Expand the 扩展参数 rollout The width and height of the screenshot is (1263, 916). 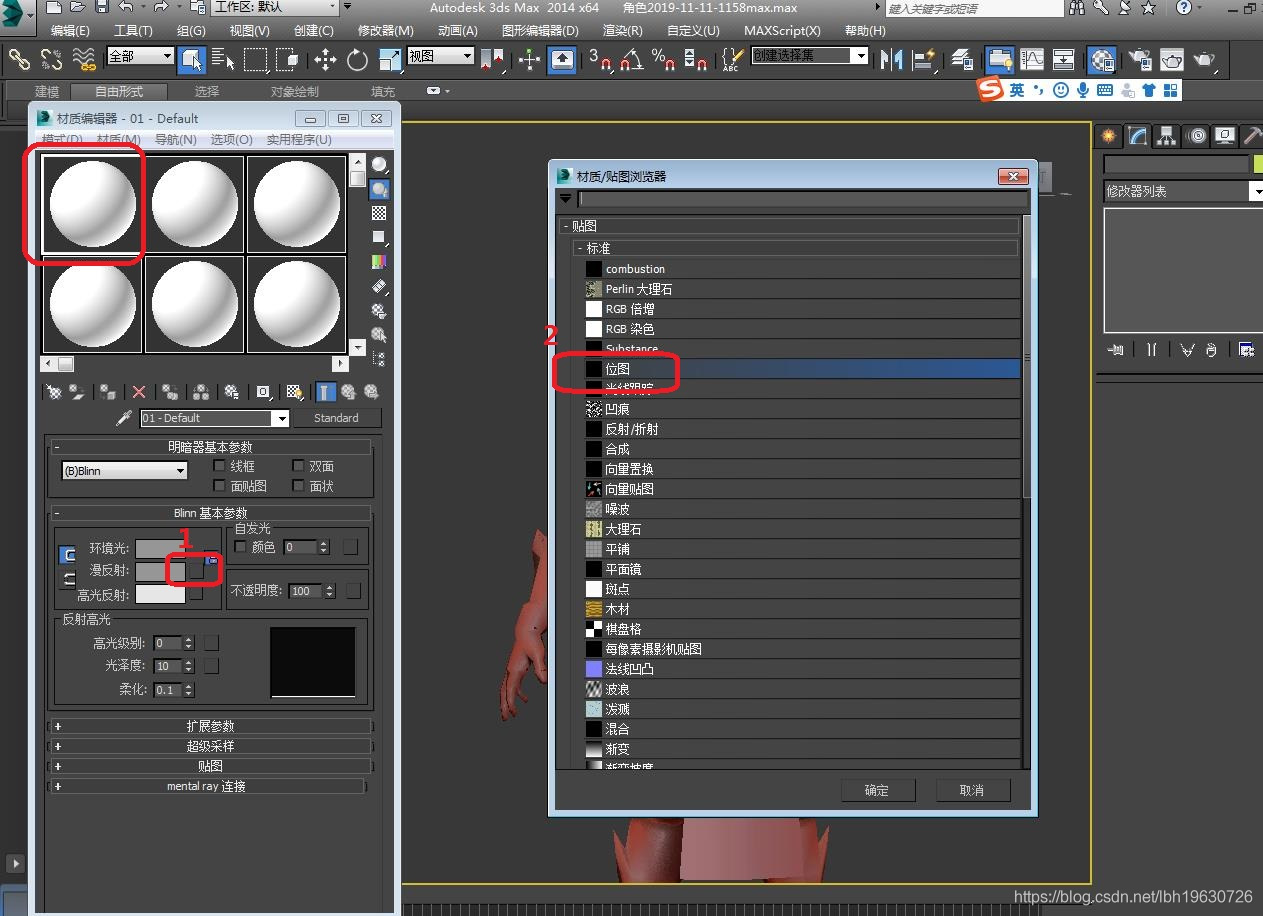click(x=210, y=726)
